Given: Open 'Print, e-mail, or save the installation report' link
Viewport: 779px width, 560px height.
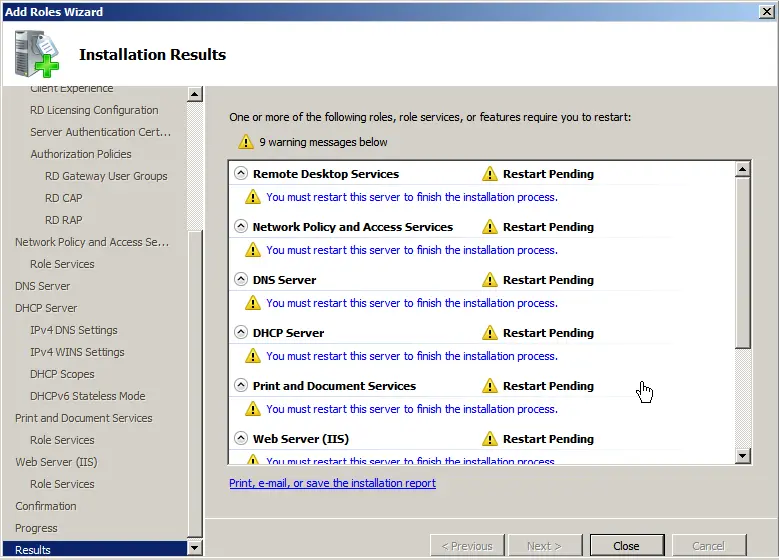Looking at the screenshot, I should coord(332,483).
